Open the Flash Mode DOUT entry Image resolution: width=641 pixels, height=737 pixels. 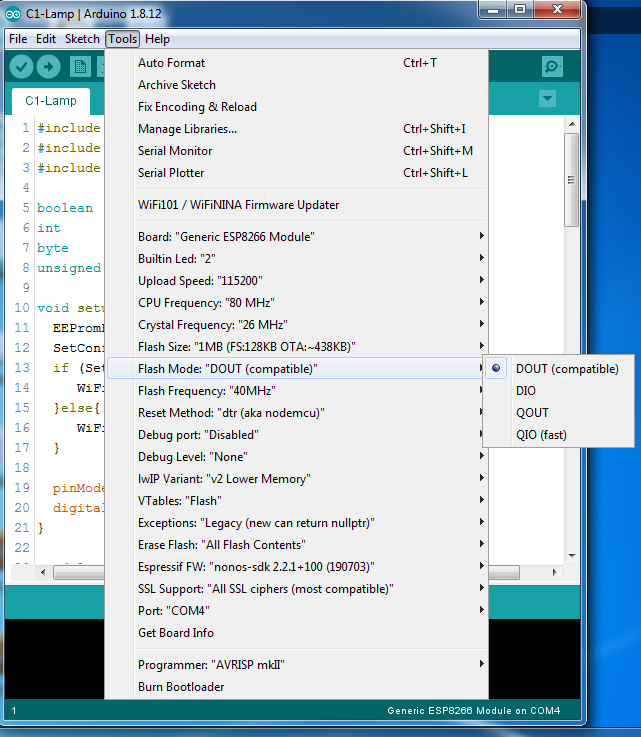(x=297, y=369)
